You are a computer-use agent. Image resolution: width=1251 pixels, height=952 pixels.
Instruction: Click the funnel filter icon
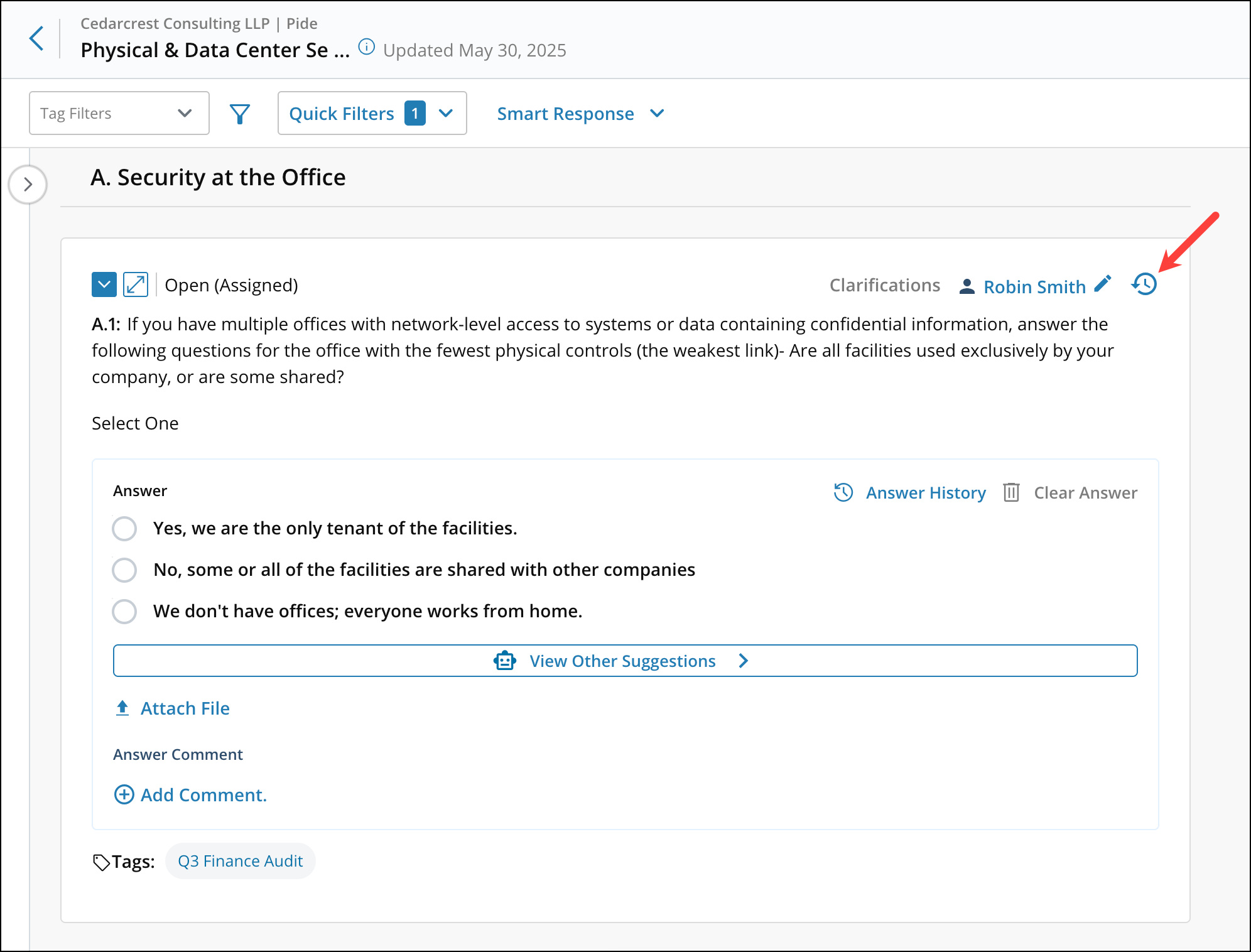240,114
